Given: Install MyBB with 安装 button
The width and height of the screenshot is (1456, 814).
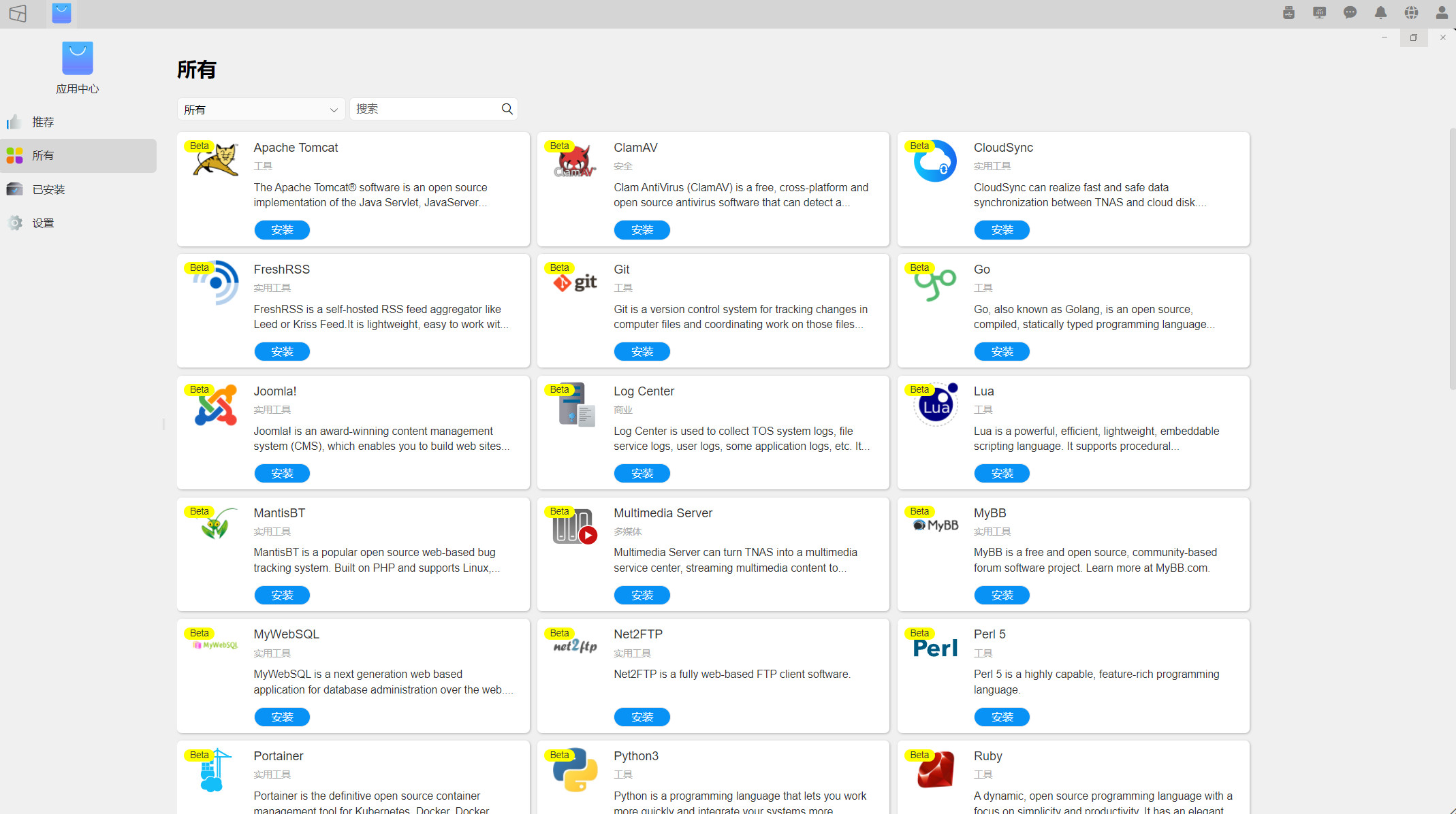Looking at the screenshot, I should pos(1002,596).
